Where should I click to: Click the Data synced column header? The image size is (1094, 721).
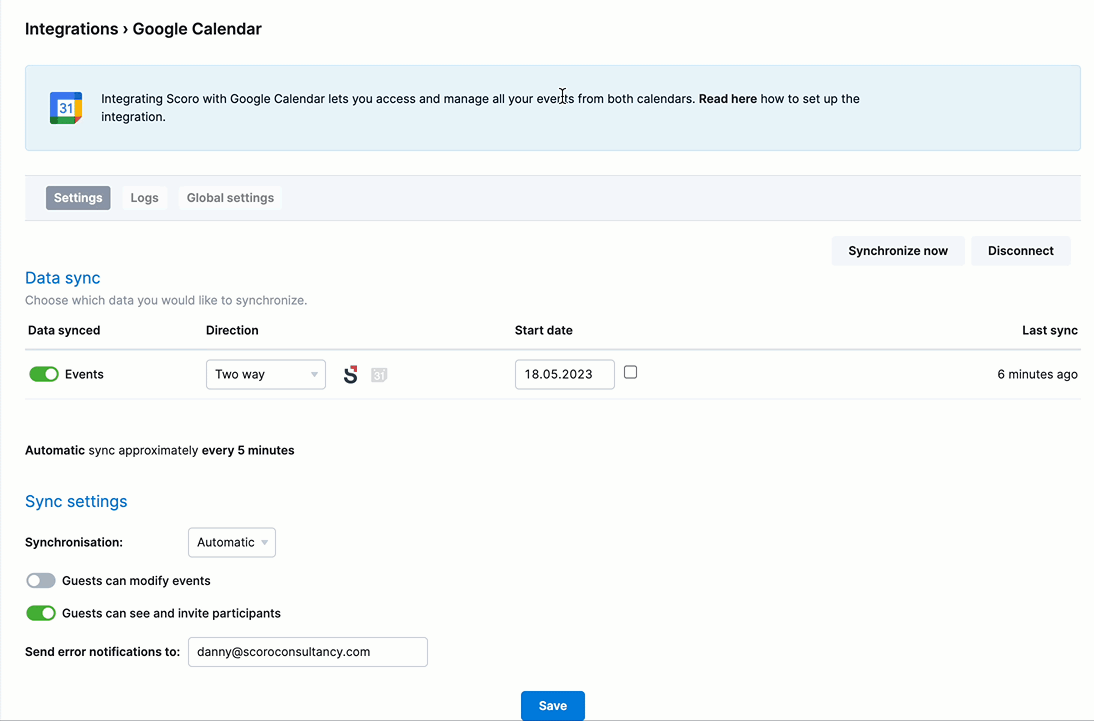pos(64,330)
